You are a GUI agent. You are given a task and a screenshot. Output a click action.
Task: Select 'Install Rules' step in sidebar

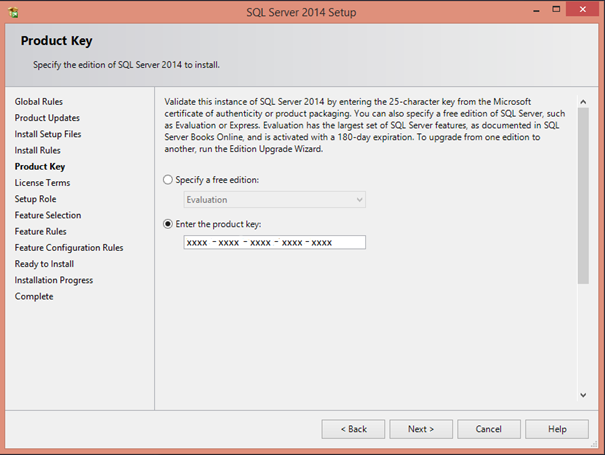(x=37, y=151)
